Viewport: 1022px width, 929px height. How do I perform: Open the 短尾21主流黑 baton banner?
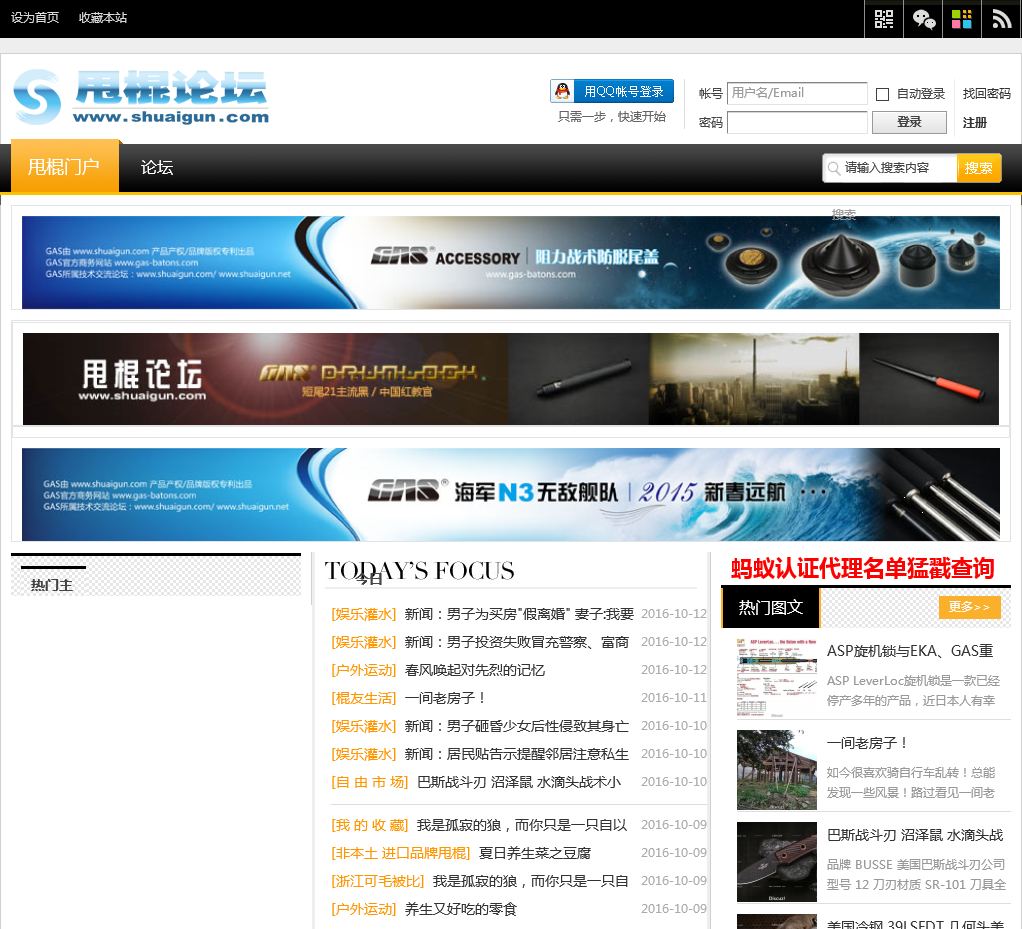click(510, 379)
